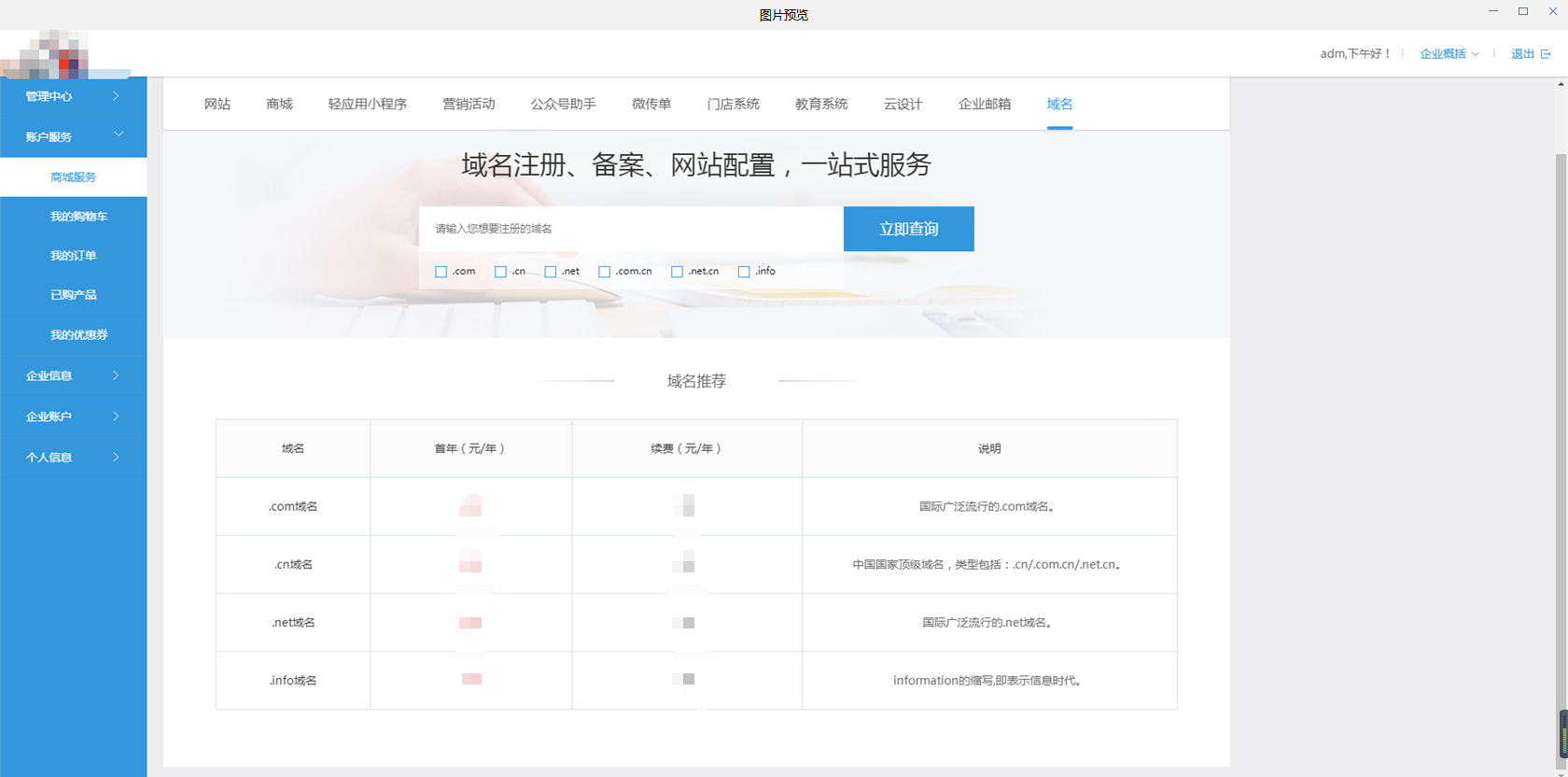Switch to the 企业邮箱 tab

click(985, 104)
